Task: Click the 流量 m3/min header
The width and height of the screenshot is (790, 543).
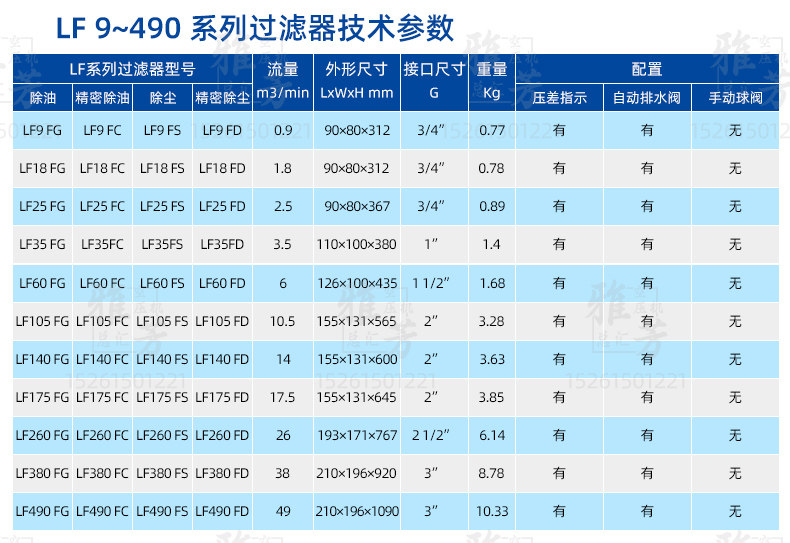Action: pyautogui.click(x=283, y=82)
